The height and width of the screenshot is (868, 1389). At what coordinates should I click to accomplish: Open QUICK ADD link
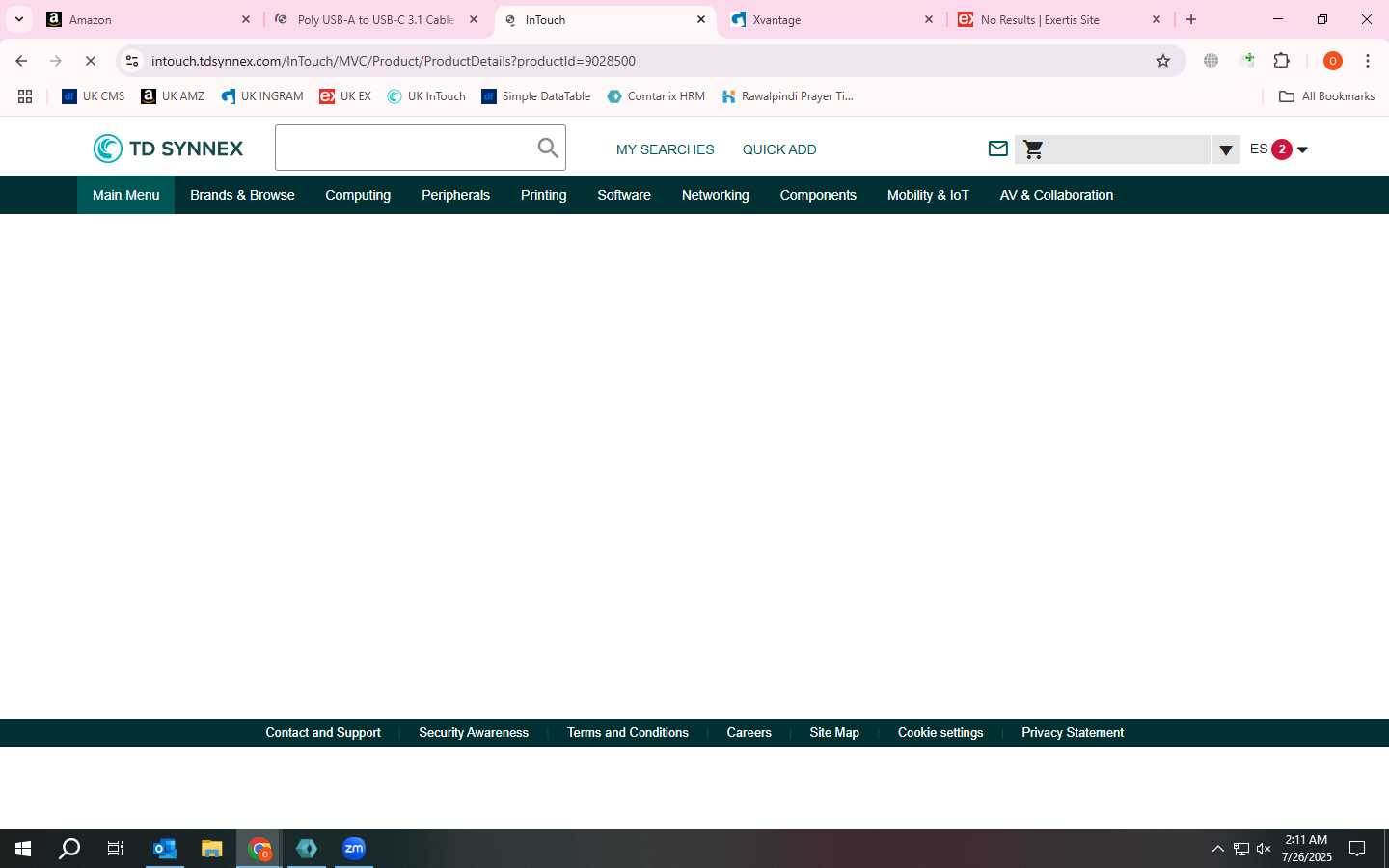click(779, 149)
